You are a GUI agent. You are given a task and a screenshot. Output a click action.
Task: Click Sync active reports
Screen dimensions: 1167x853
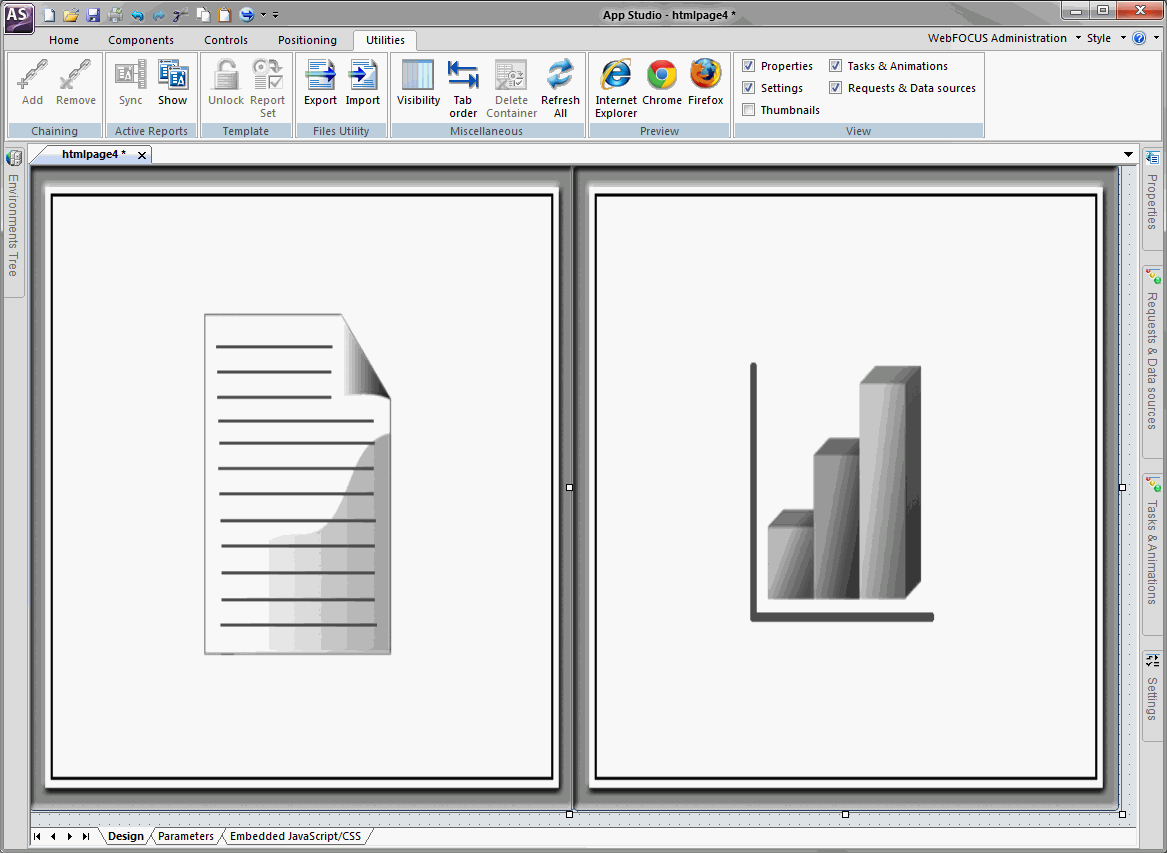pos(130,83)
